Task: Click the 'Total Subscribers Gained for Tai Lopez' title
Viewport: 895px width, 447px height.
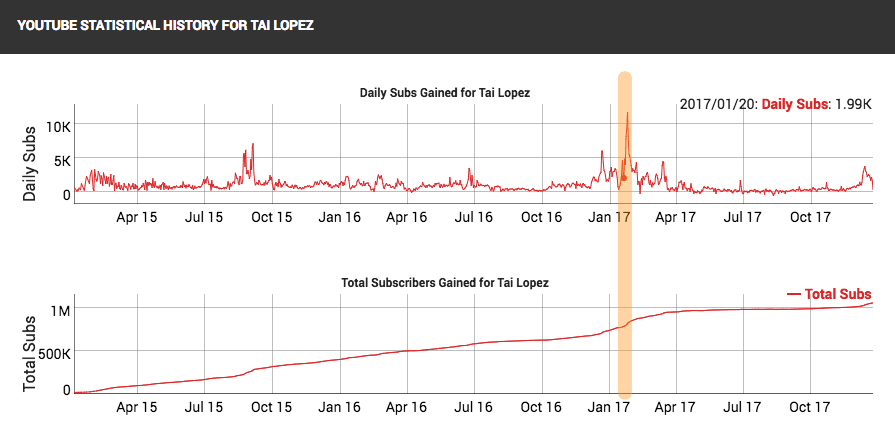Action: [445, 282]
